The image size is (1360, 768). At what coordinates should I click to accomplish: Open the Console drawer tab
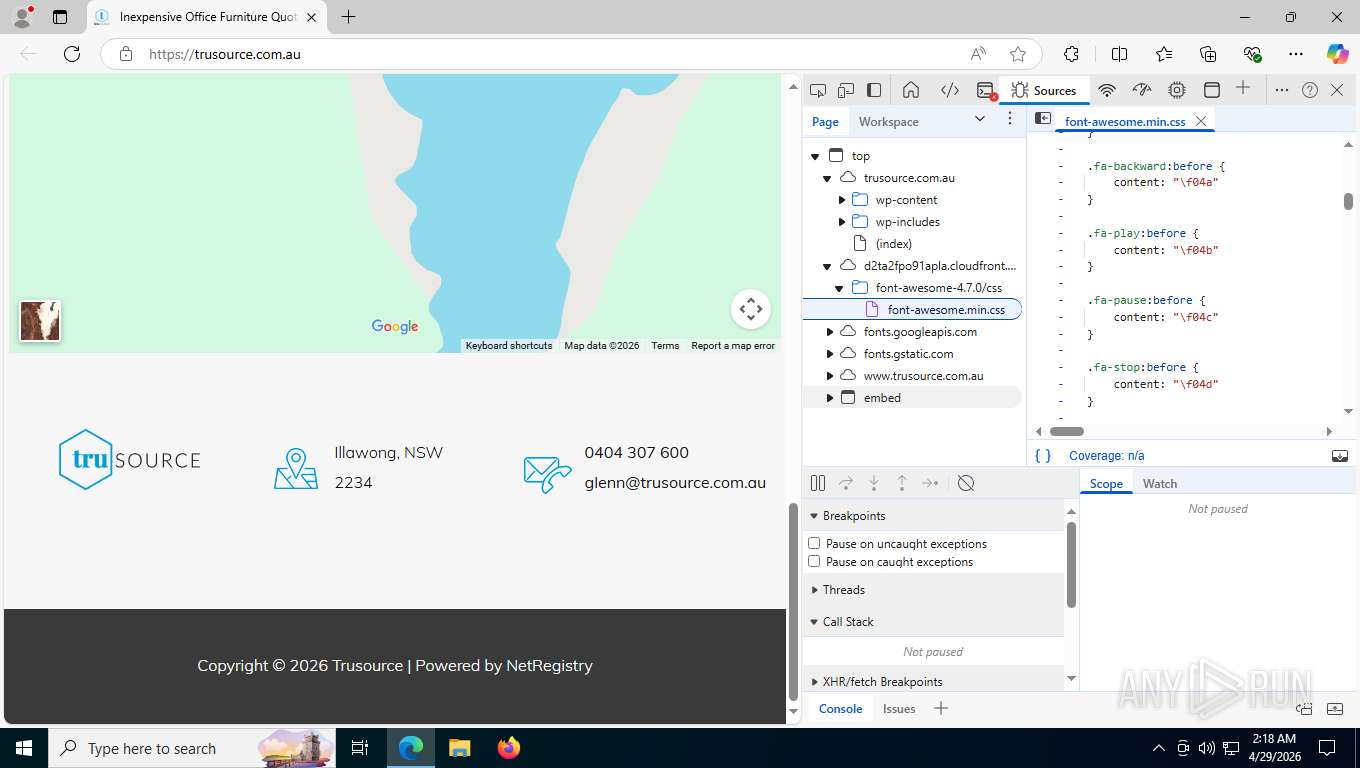pyautogui.click(x=840, y=709)
